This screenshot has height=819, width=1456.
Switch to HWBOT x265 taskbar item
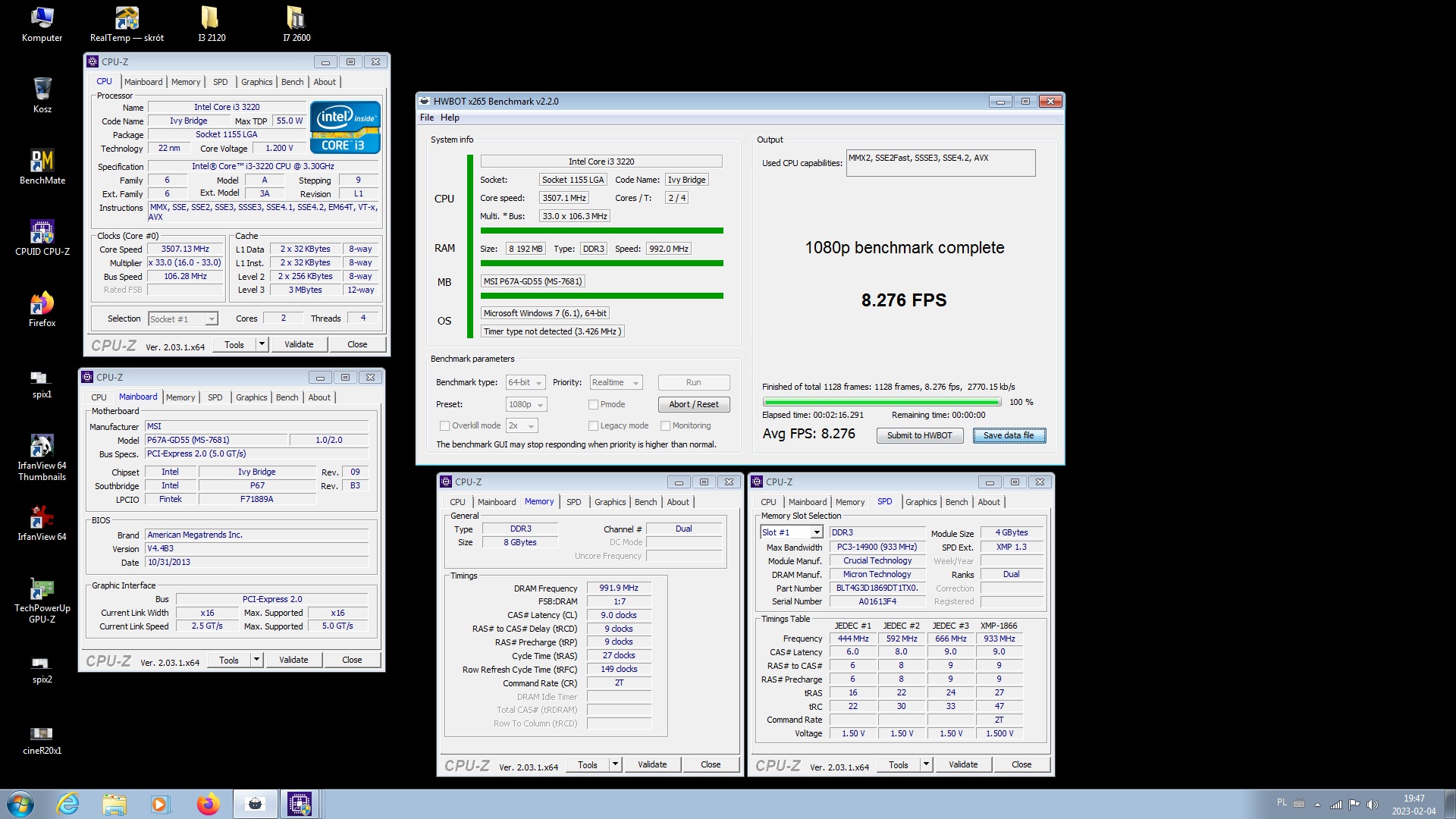pyautogui.click(x=255, y=804)
